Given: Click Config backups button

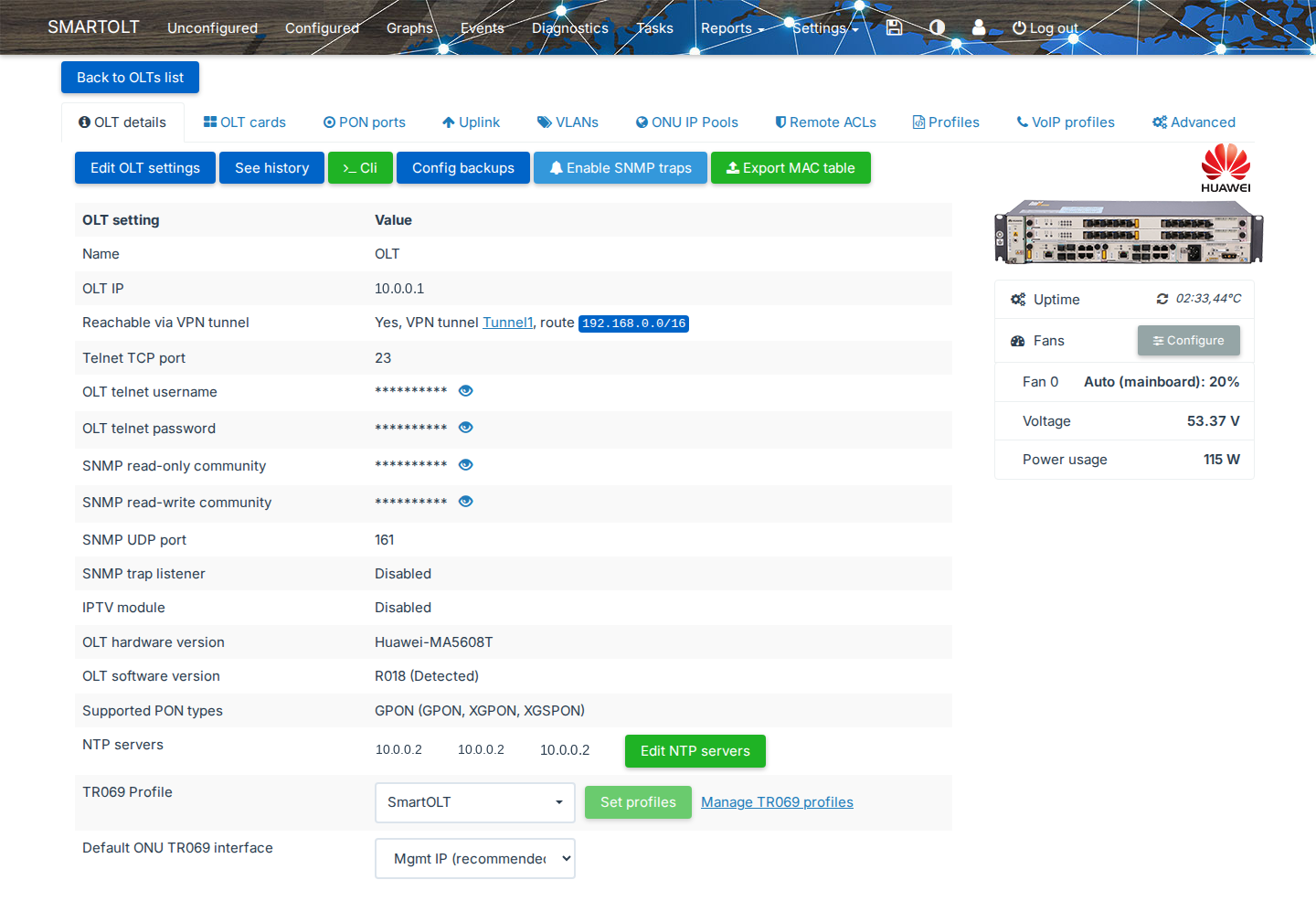Looking at the screenshot, I should tap(463, 168).
